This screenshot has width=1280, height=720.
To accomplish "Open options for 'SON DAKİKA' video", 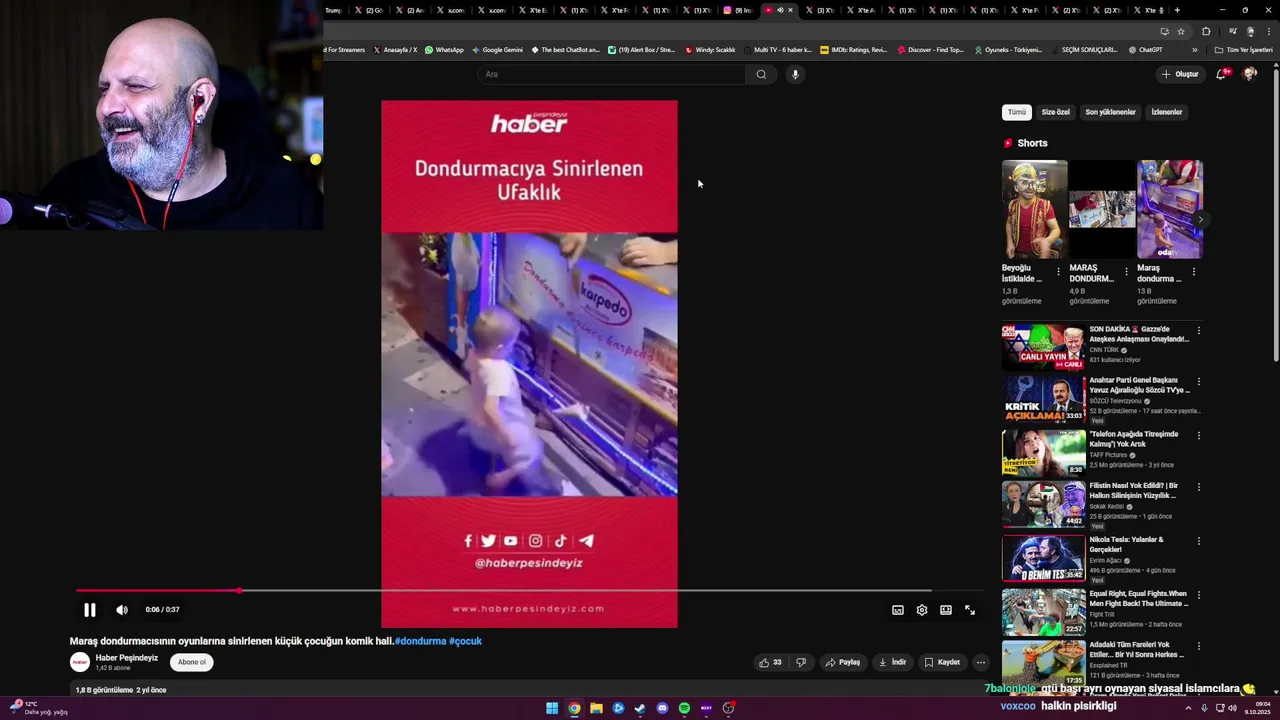I will pyautogui.click(x=1198, y=330).
